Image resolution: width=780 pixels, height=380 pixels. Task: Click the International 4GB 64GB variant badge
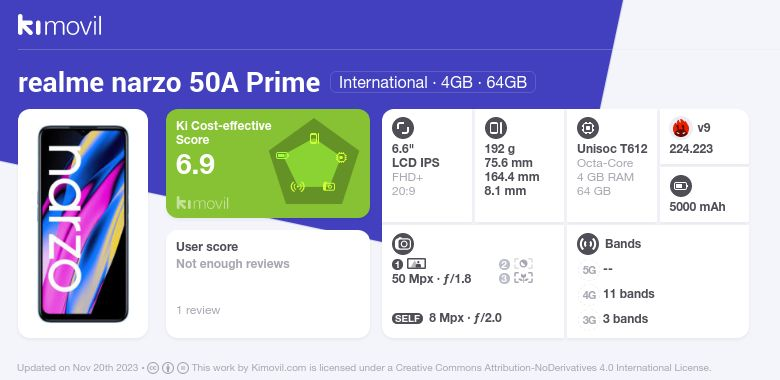point(433,82)
